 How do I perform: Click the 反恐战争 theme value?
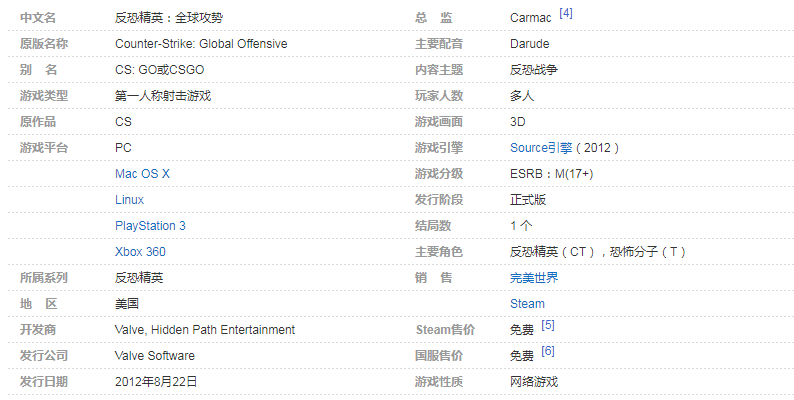[x=534, y=70]
